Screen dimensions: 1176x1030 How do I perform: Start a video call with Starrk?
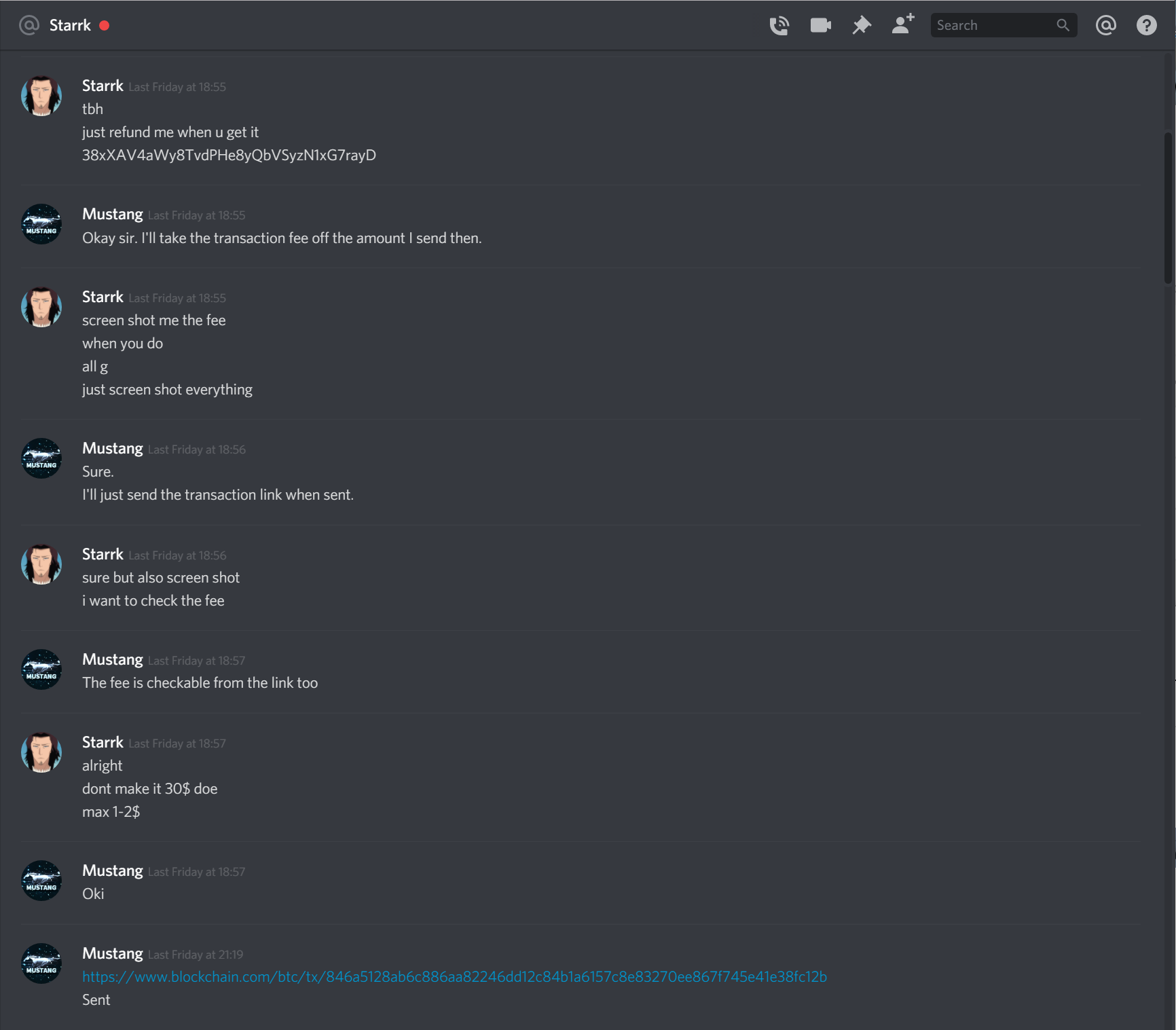pyautogui.click(x=820, y=25)
